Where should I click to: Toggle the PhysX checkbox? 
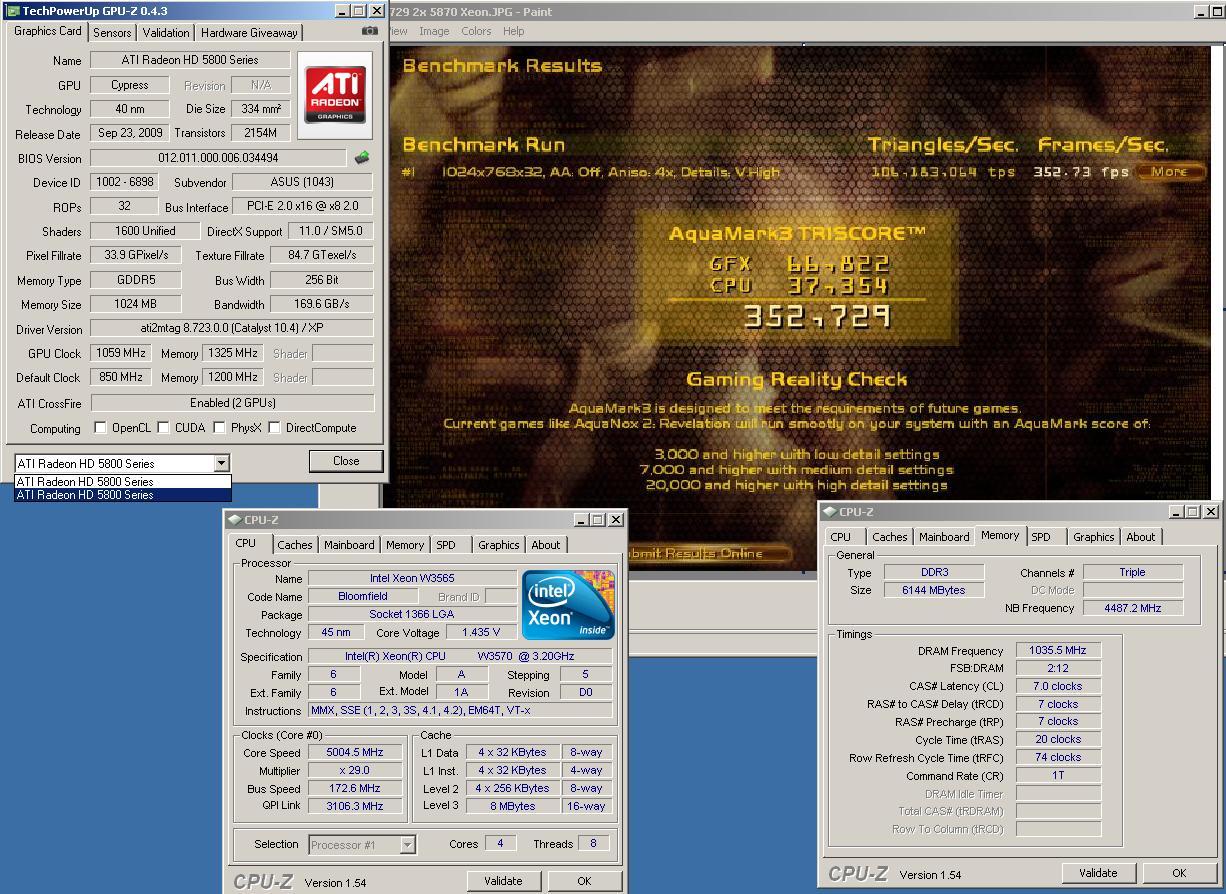(x=218, y=427)
